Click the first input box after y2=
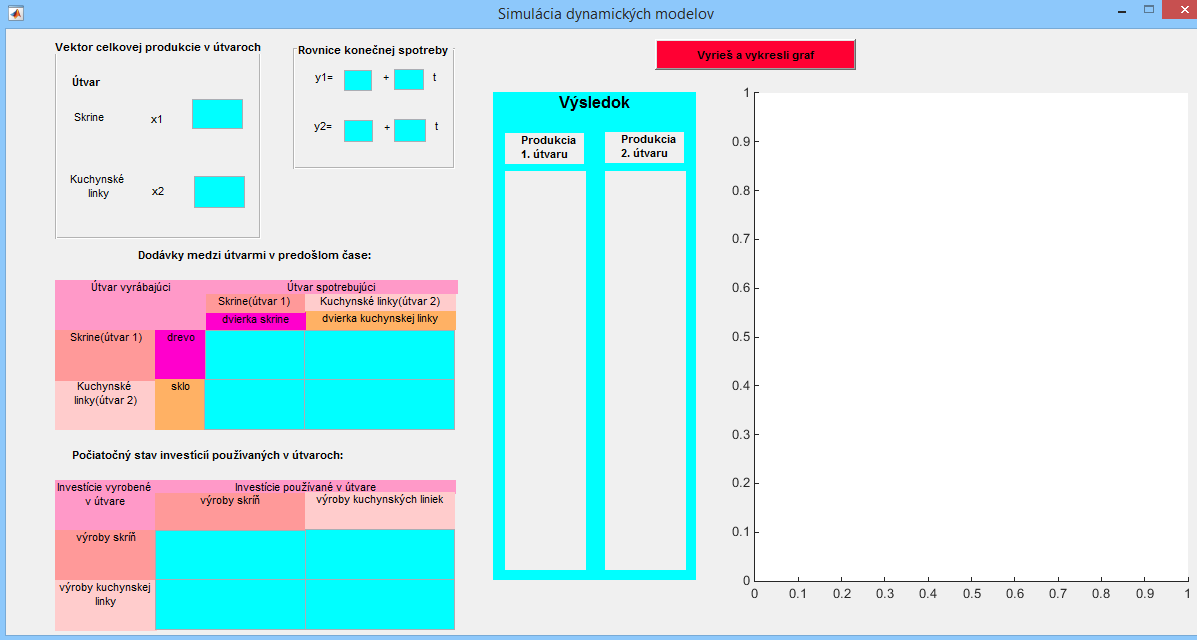Viewport: 1197px width, 640px height. (358, 130)
